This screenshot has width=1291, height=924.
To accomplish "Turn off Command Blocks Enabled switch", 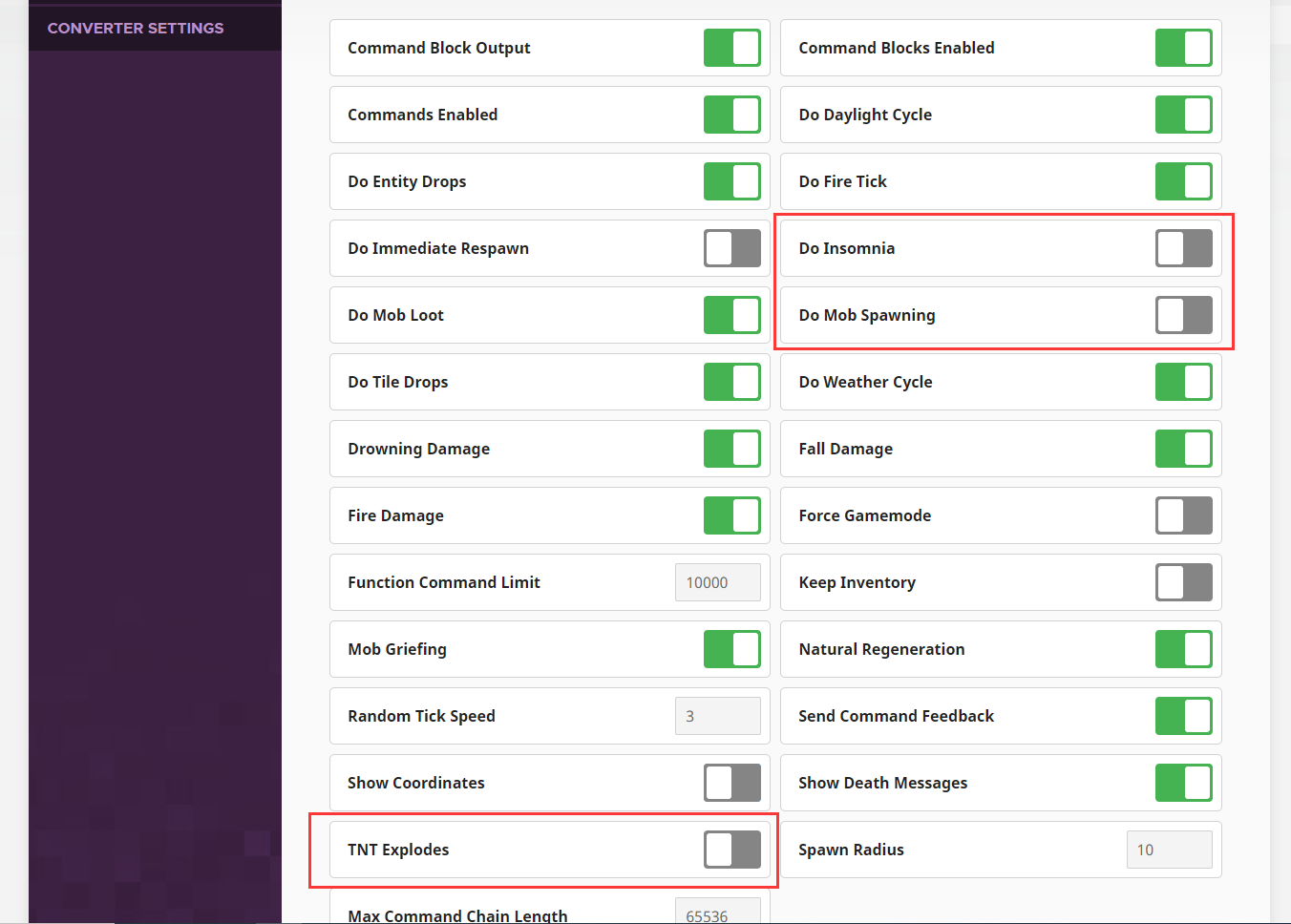I will [x=1184, y=48].
